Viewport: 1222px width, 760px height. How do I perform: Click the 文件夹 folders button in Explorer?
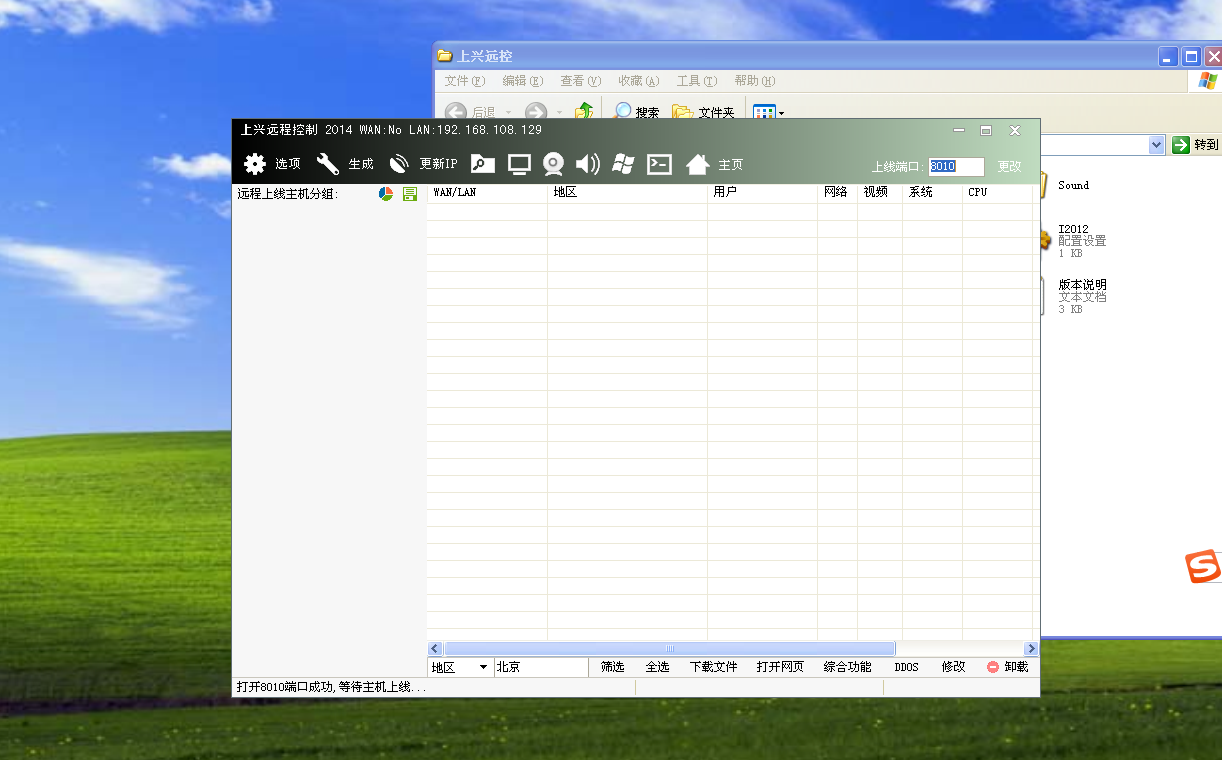point(703,112)
